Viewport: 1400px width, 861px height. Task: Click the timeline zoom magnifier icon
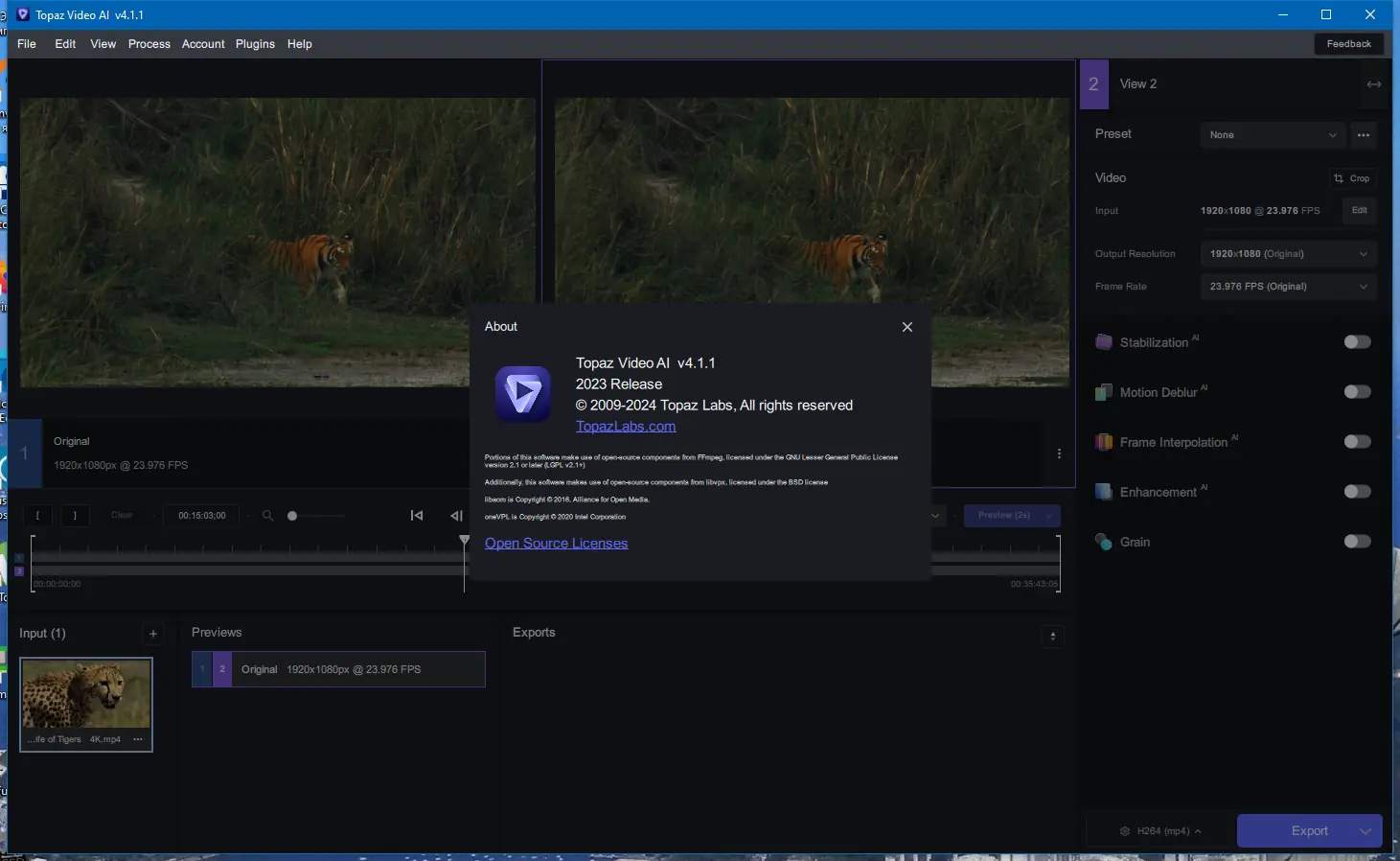267,516
